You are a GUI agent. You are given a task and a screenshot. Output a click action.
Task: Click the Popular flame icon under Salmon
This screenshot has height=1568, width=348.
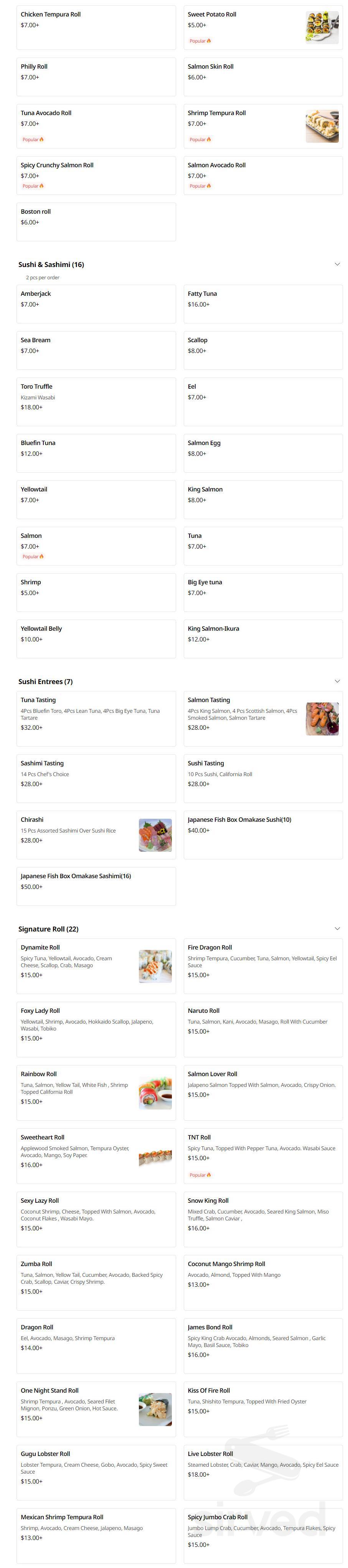click(x=41, y=556)
